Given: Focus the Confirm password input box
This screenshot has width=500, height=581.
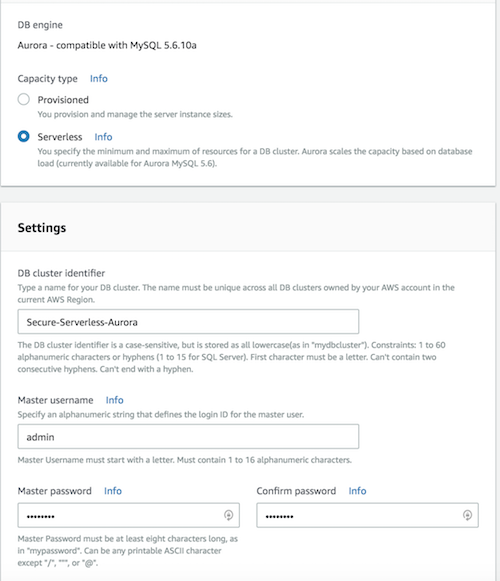Looking at the screenshot, I should 367,515.
